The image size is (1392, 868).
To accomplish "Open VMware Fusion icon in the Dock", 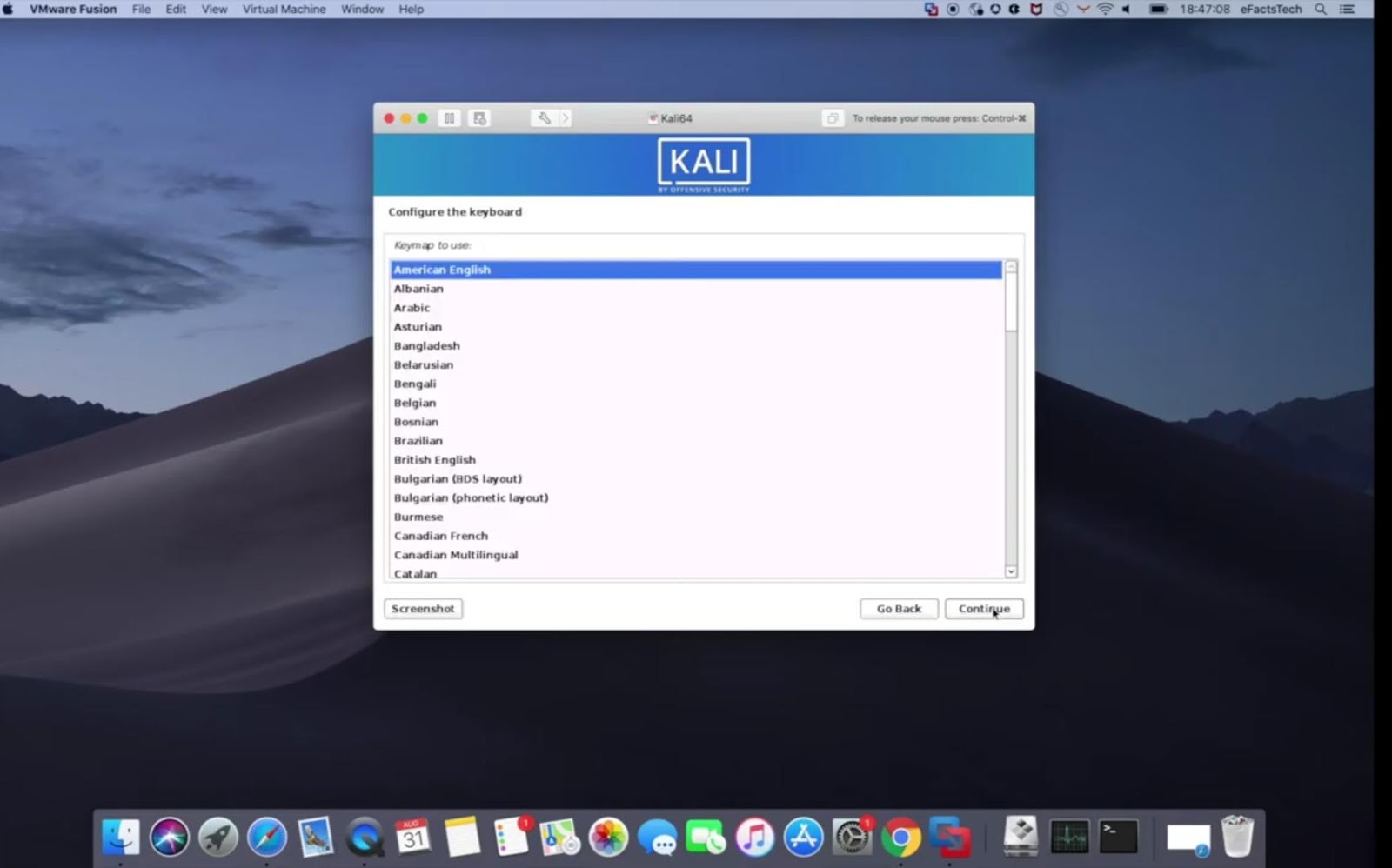I will tap(949, 838).
